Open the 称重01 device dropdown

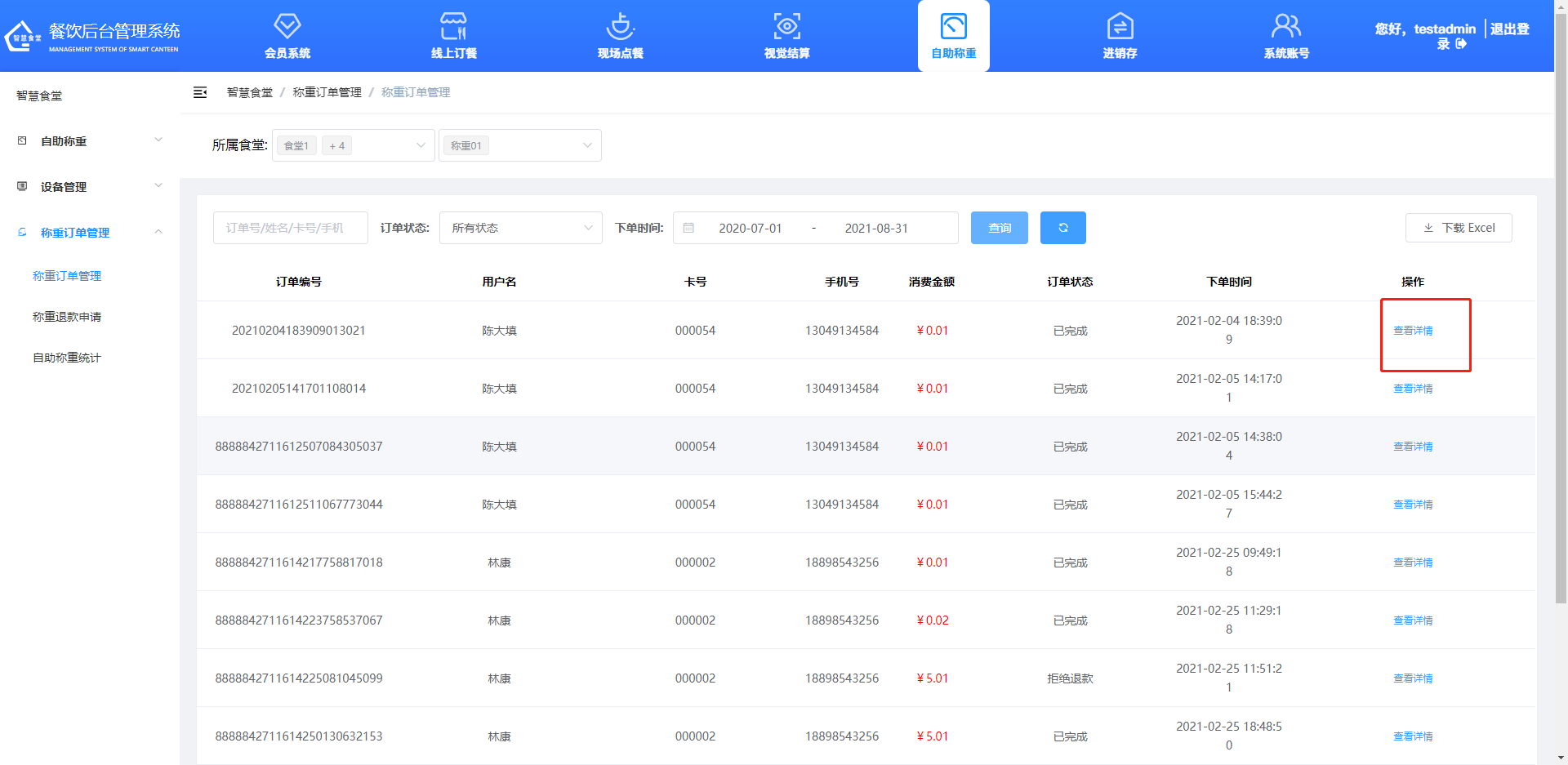tap(520, 145)
